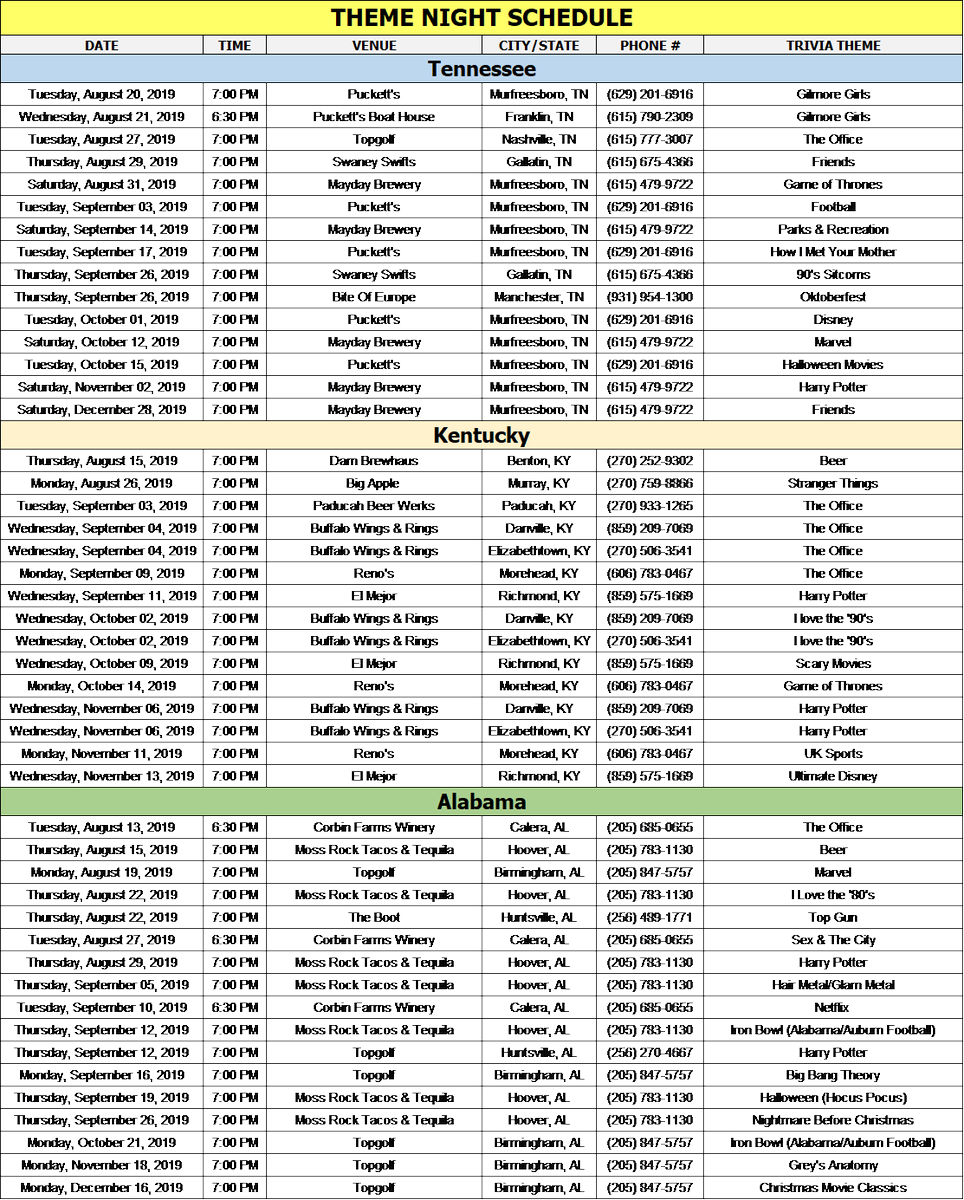This screenshot has height=1200, width=964.
Task: Select the TIME column header
Action: (235, 45)
